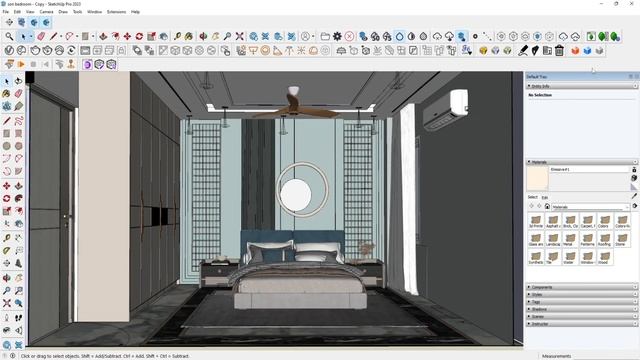Expand the Scenes panel

pyautogui.click(x=581, y=317)
